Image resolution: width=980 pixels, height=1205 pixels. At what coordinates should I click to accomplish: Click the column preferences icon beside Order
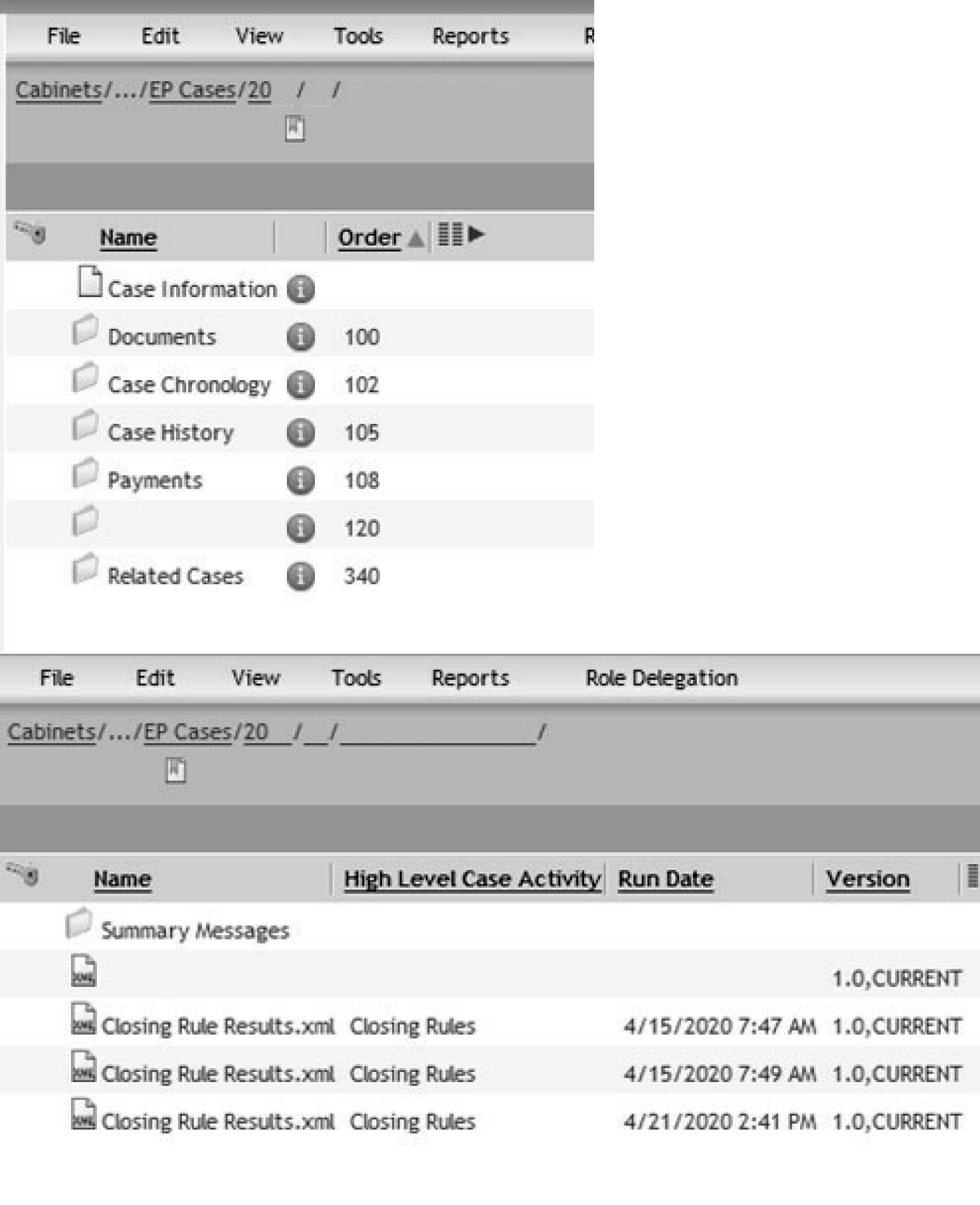450,234
